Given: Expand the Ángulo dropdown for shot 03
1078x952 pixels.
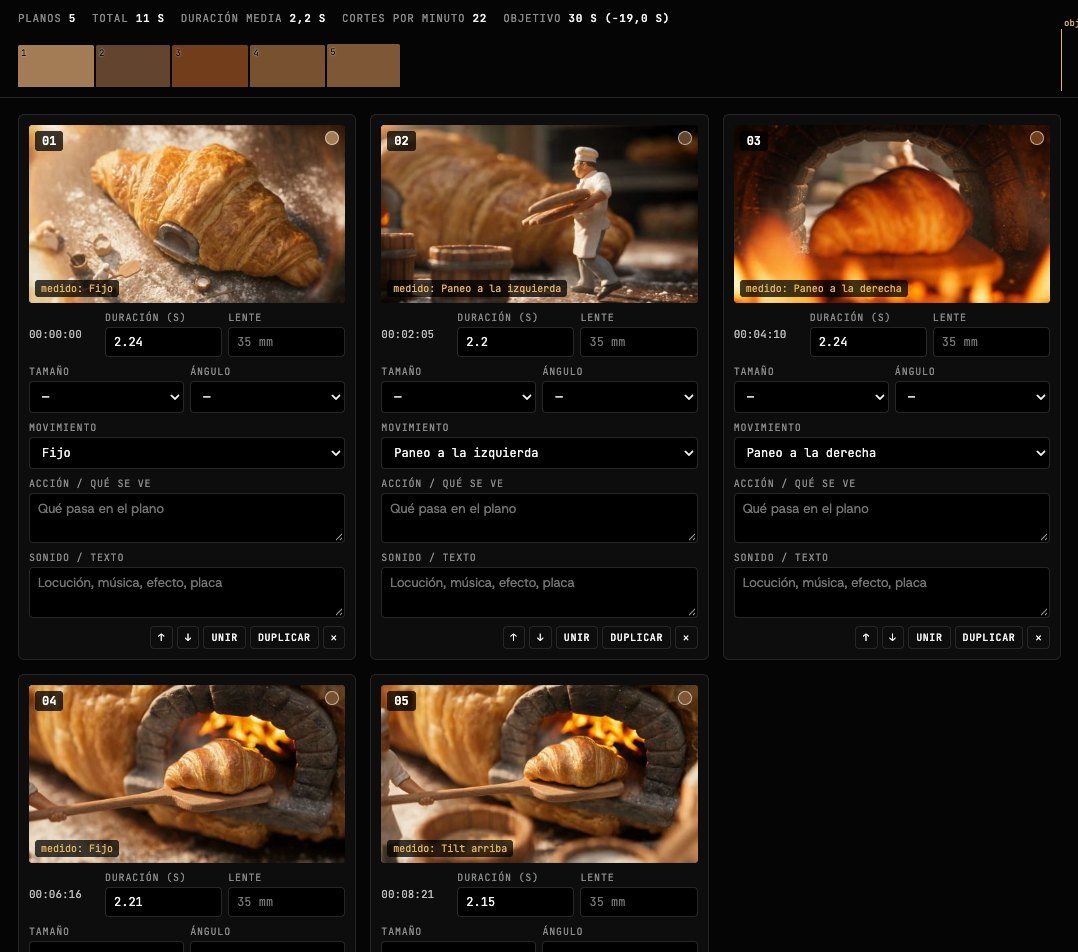Looking at the screenshot, I should [x=972, y=397].
